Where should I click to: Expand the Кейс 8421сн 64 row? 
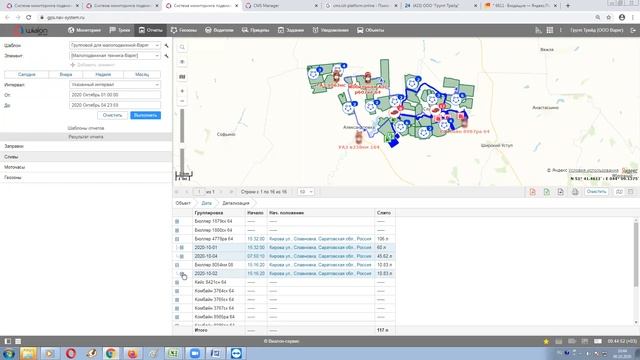(177, 282)
